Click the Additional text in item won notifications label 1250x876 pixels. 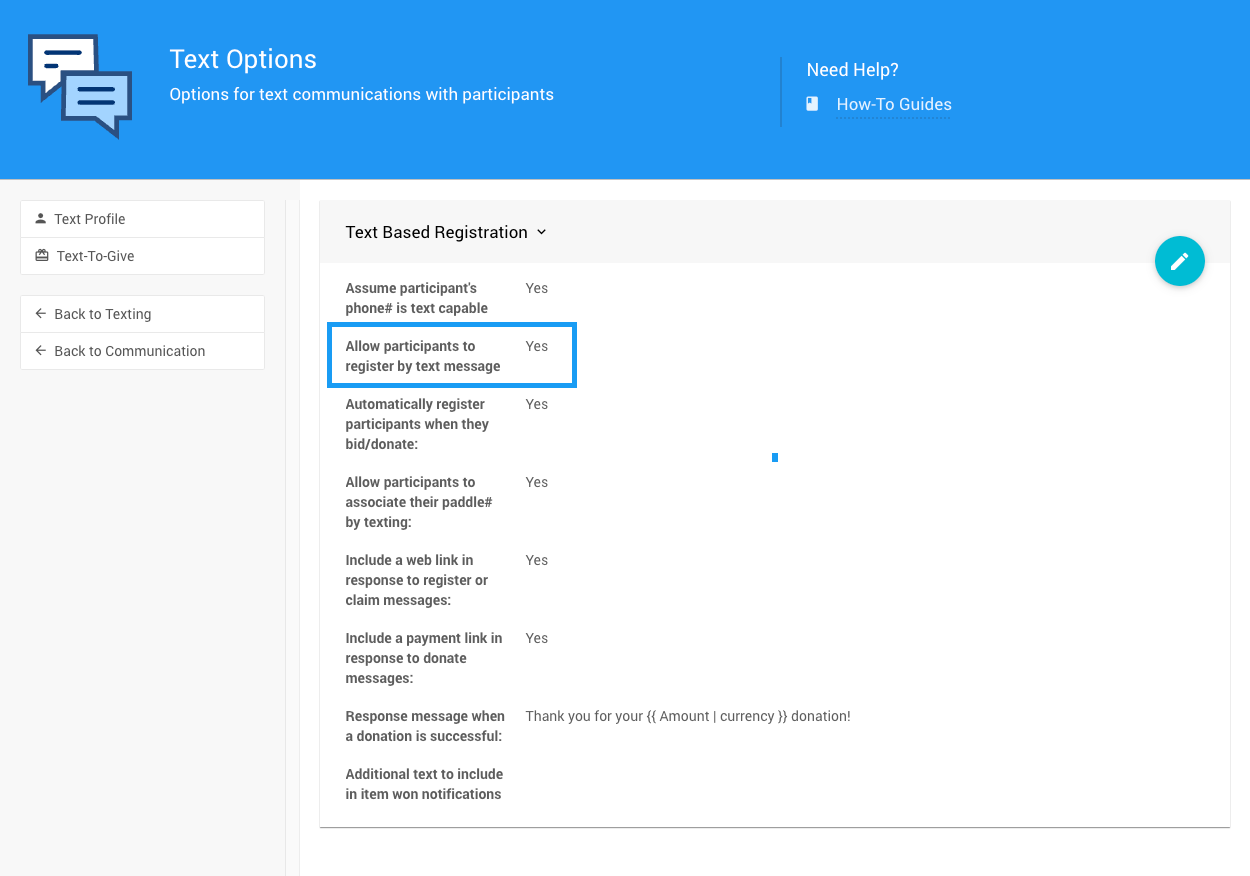[424, 784]
